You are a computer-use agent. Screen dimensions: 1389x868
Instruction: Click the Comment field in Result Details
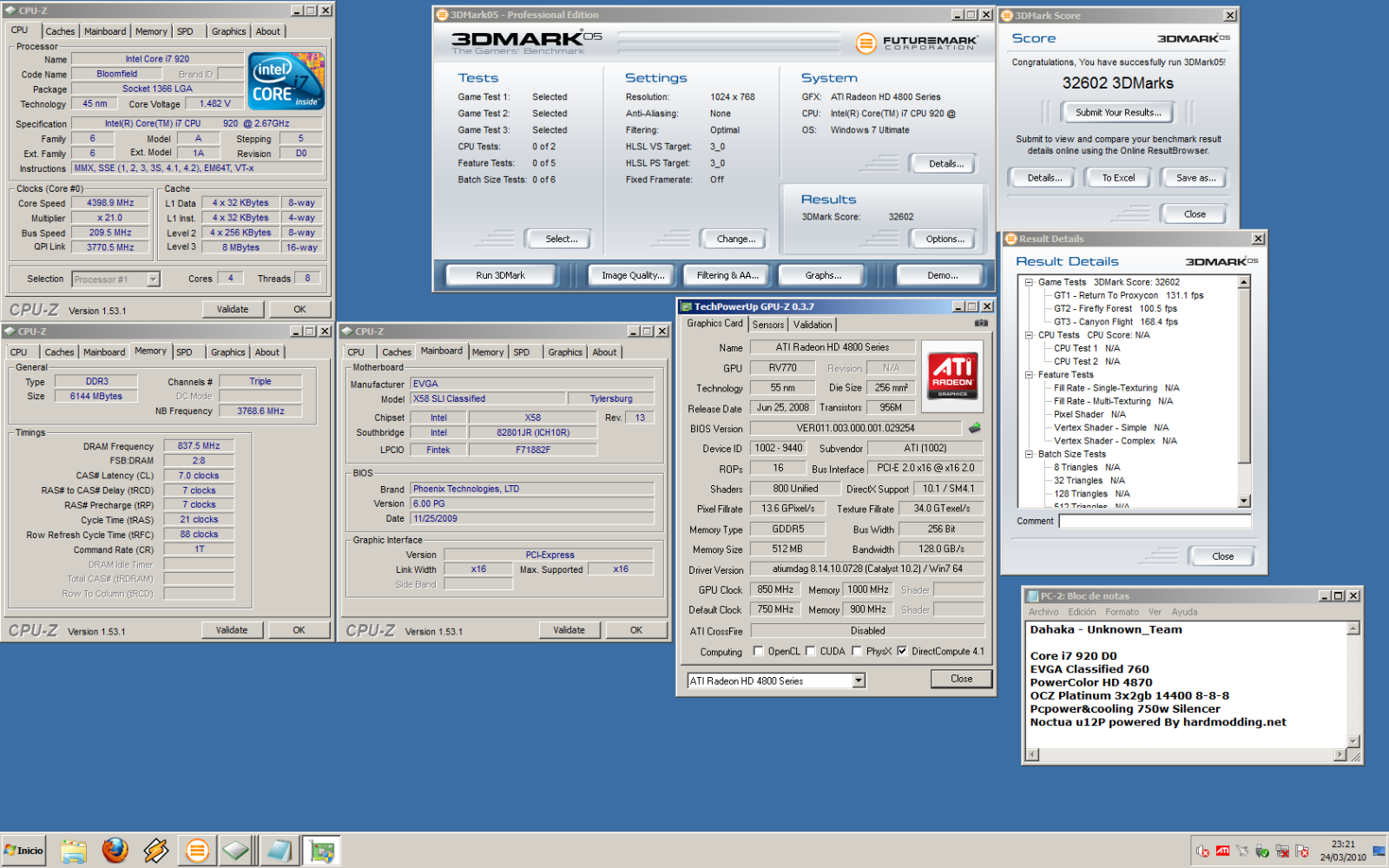[1155, 522]
